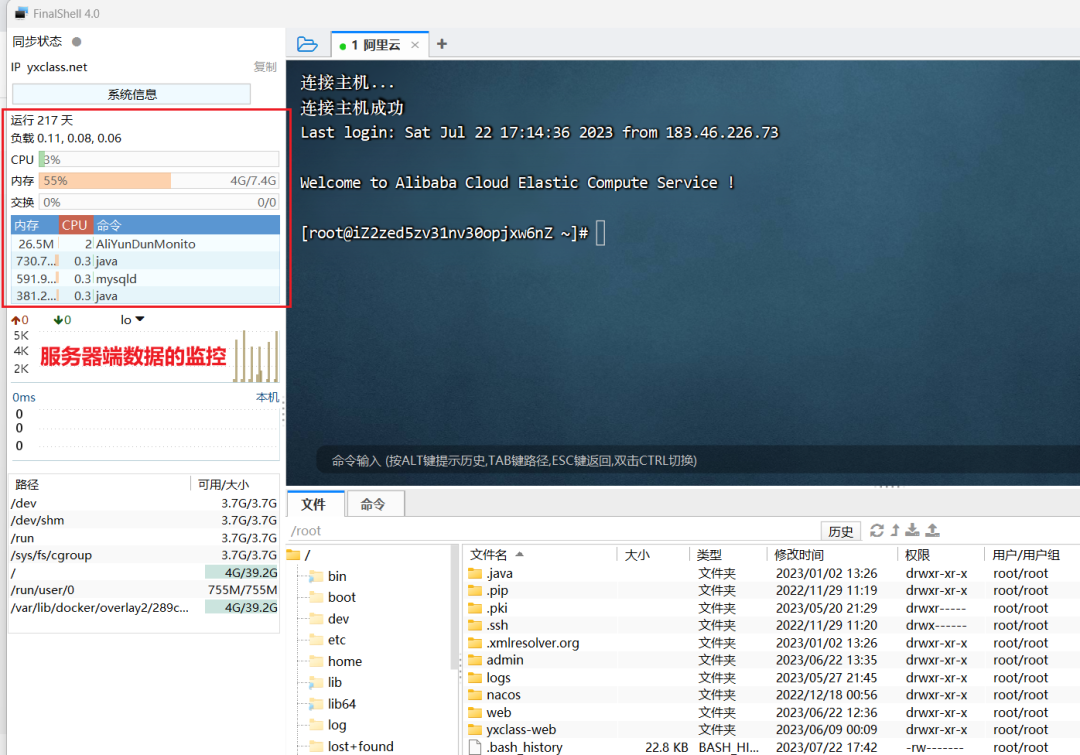Image resolution: width=1080 pixels, height=755 pixels.
Task: Click the upload file icon
Action: point(933,531)
